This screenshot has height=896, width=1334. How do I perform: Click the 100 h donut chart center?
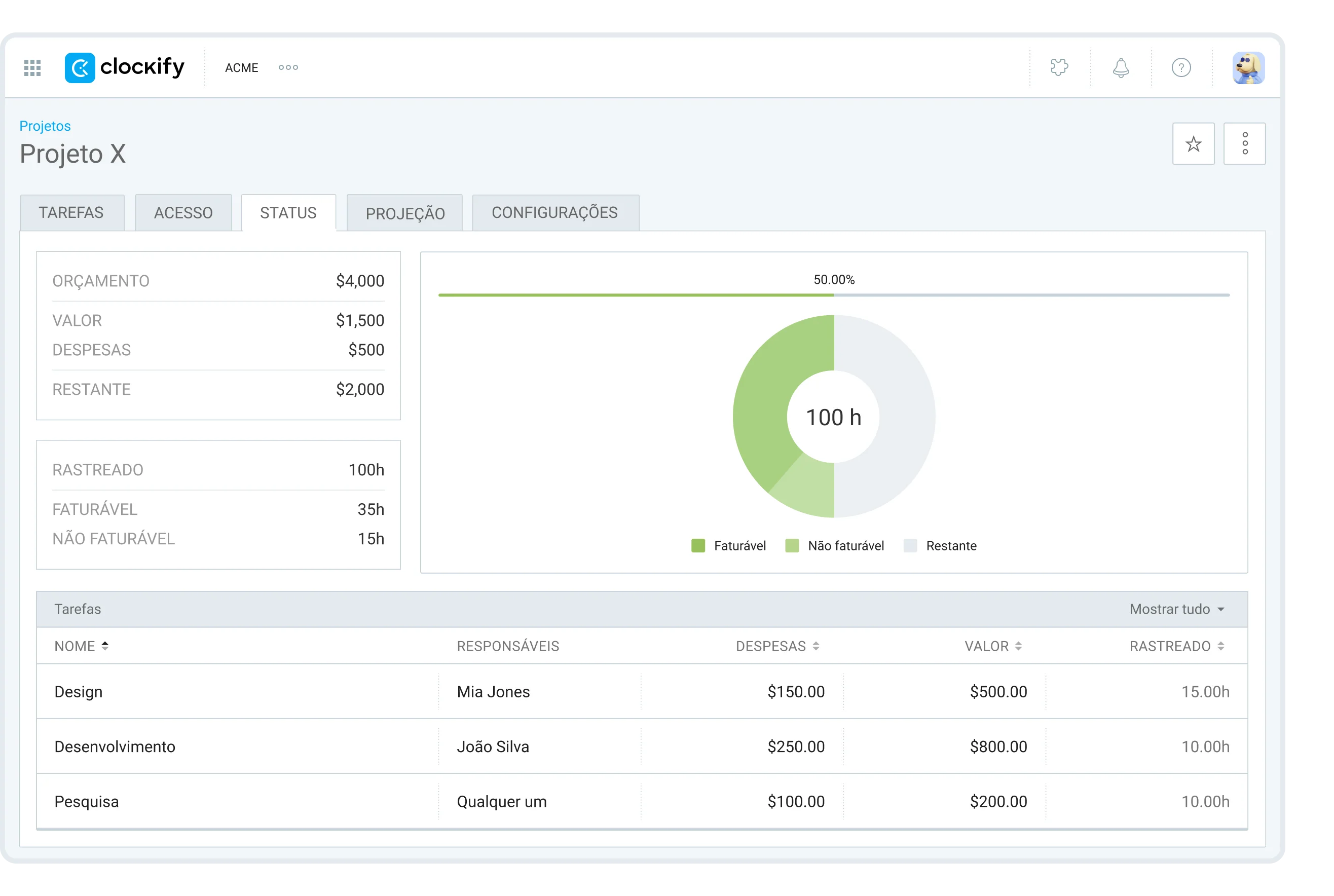[834, 417]
